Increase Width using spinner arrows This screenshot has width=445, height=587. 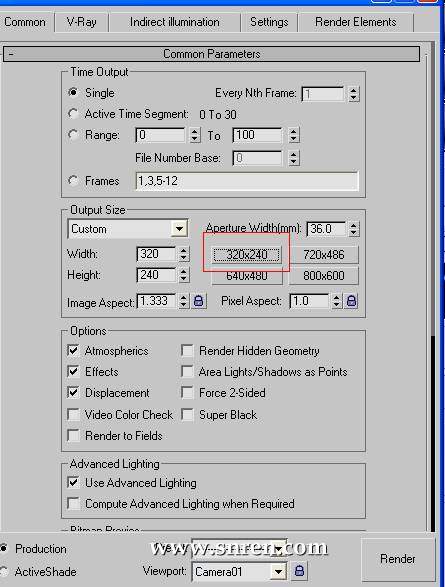(x=183, y=250)
